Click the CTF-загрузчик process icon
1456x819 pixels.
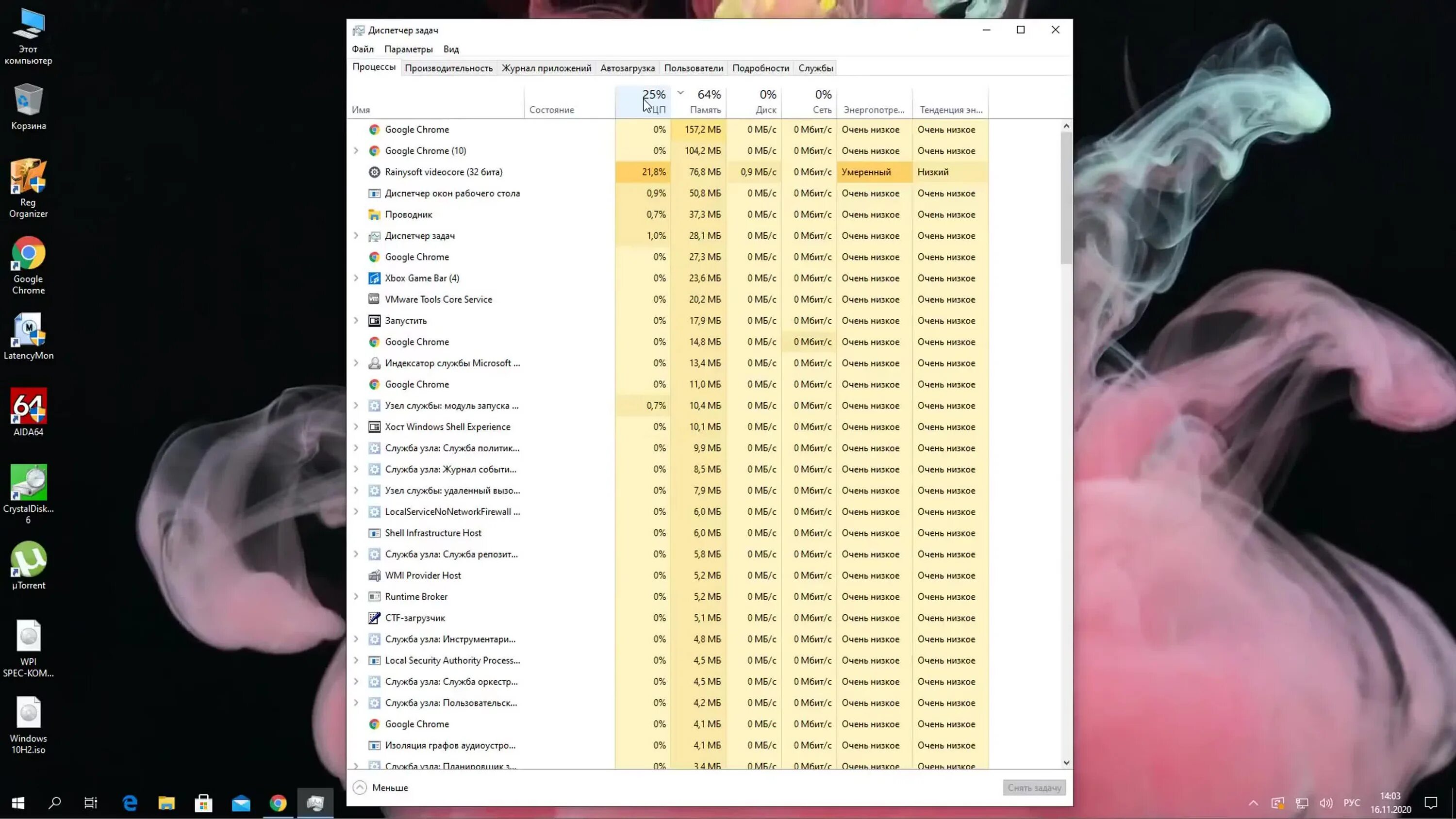coord(374,618)
